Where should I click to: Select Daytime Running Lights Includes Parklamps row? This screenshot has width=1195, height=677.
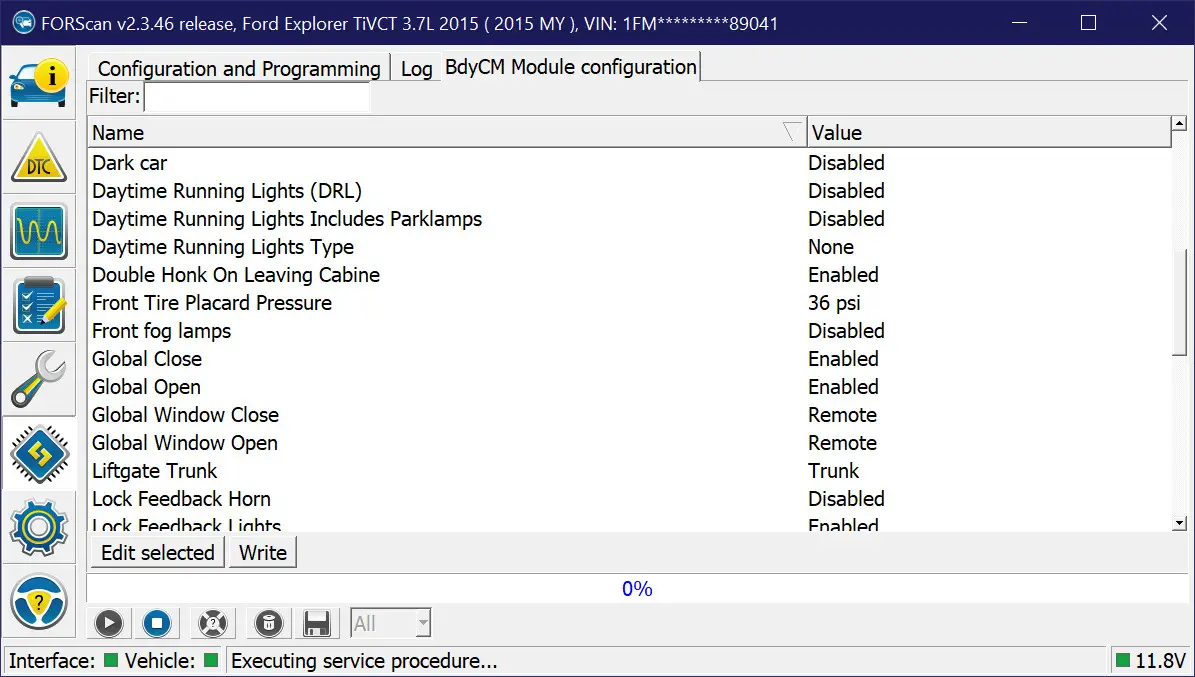point(630,220)
